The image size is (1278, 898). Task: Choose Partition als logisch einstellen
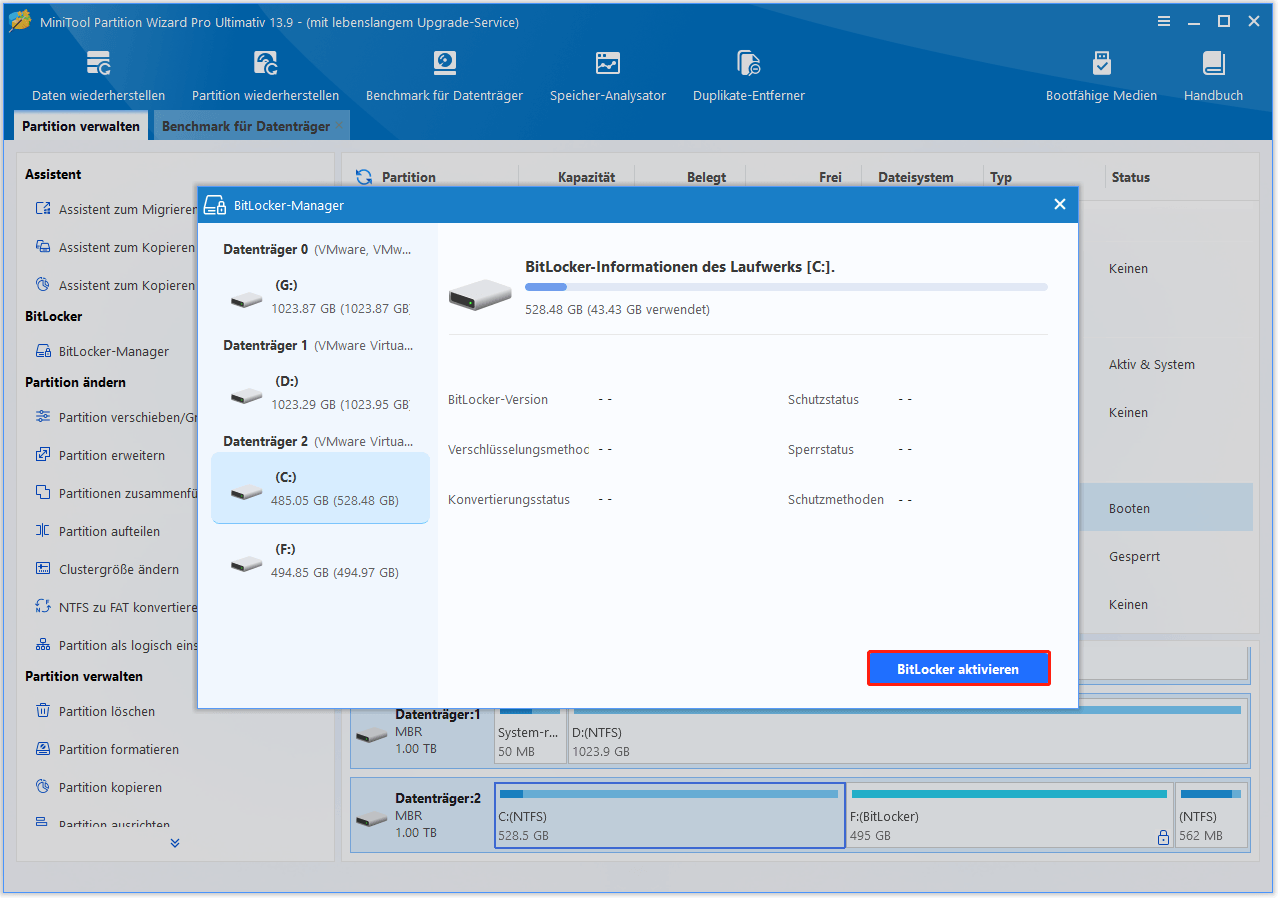click(116, 645)
